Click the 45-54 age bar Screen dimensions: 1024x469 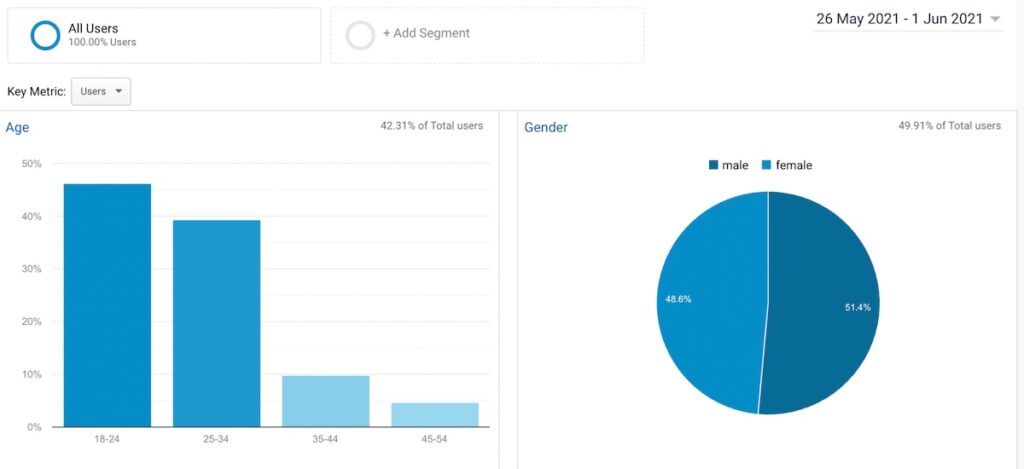pyautogui.click(x=435, y=415)
